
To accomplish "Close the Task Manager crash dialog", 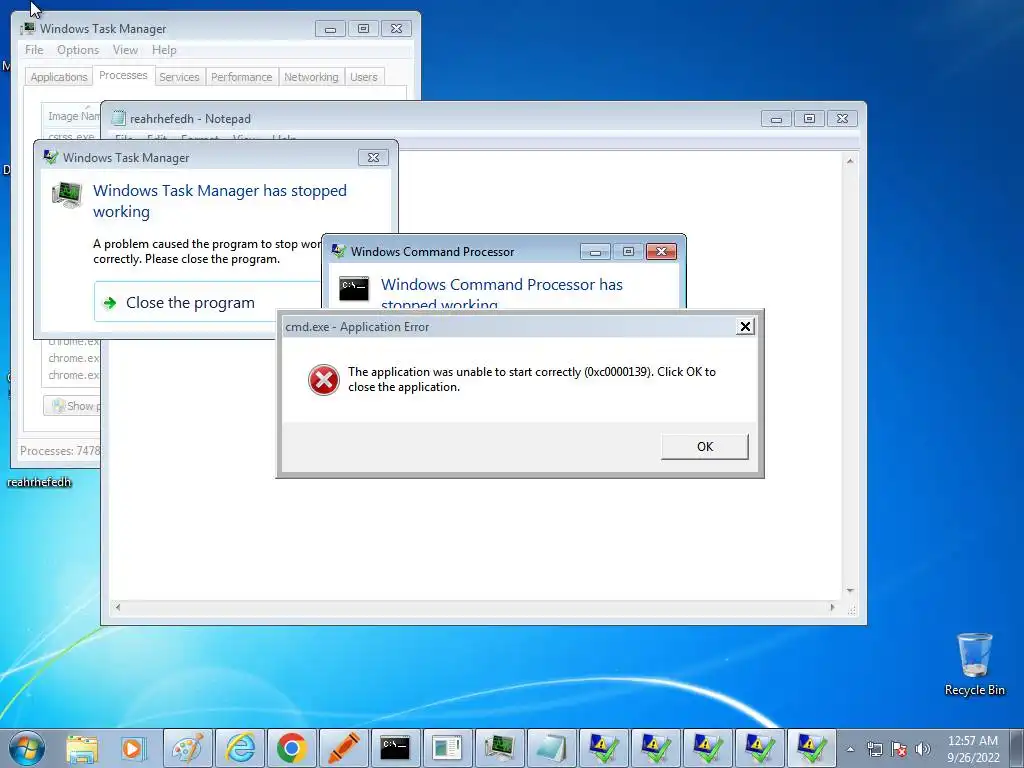I will point(373,157).
